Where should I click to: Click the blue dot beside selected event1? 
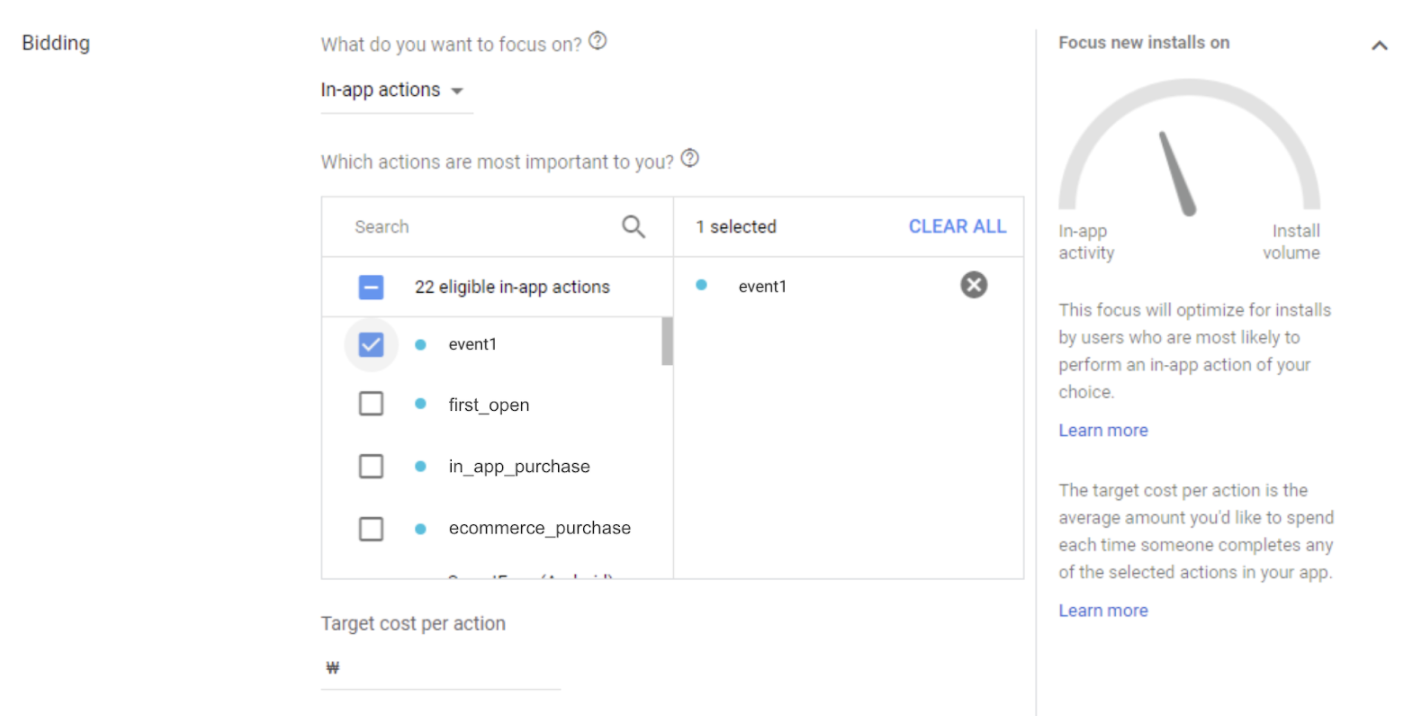click(x=701, y=285)
